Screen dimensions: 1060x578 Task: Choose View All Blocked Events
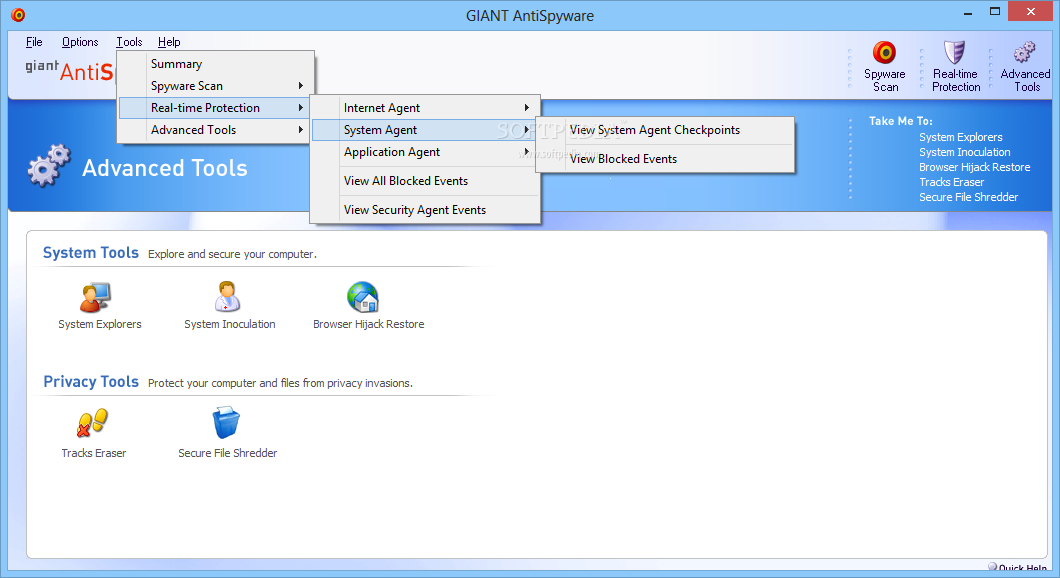click(426, 180)
